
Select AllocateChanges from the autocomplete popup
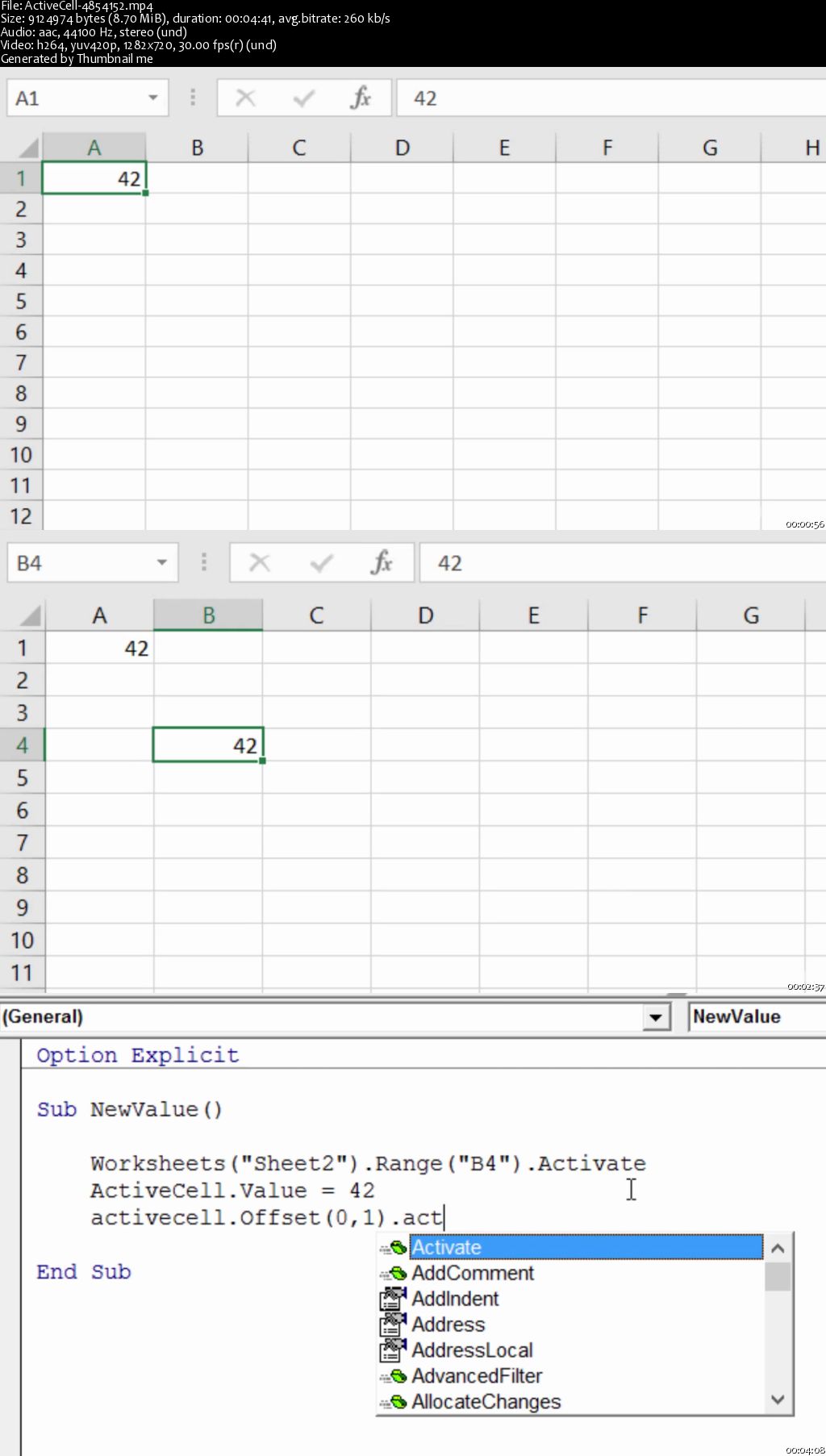tap(486, 1402)
